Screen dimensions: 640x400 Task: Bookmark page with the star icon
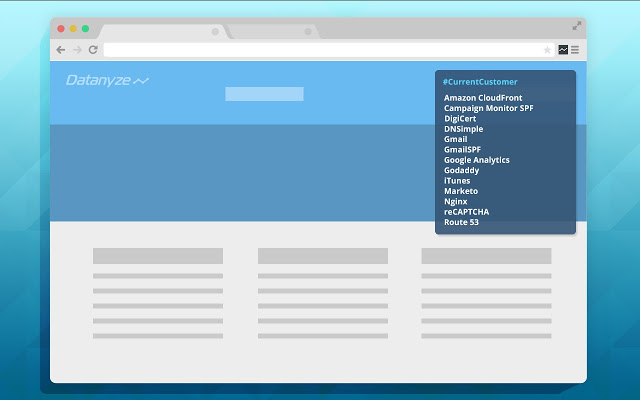click(547, 50)
